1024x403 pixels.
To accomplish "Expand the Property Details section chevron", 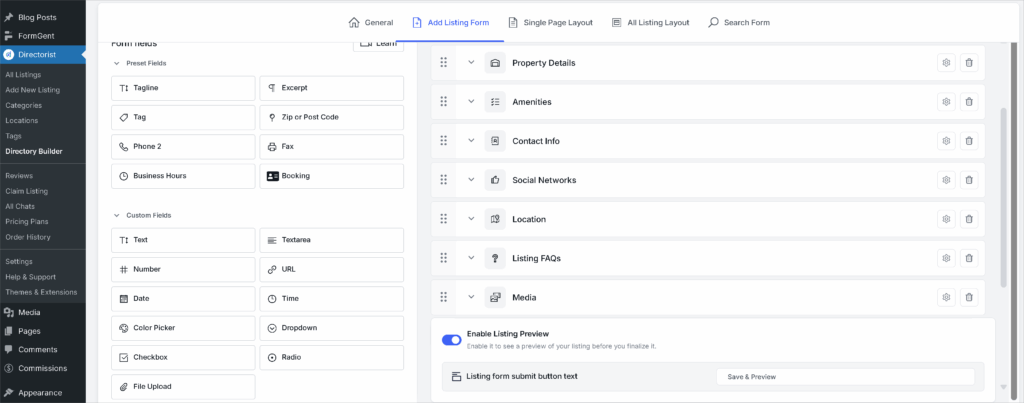I will point(470,63).
